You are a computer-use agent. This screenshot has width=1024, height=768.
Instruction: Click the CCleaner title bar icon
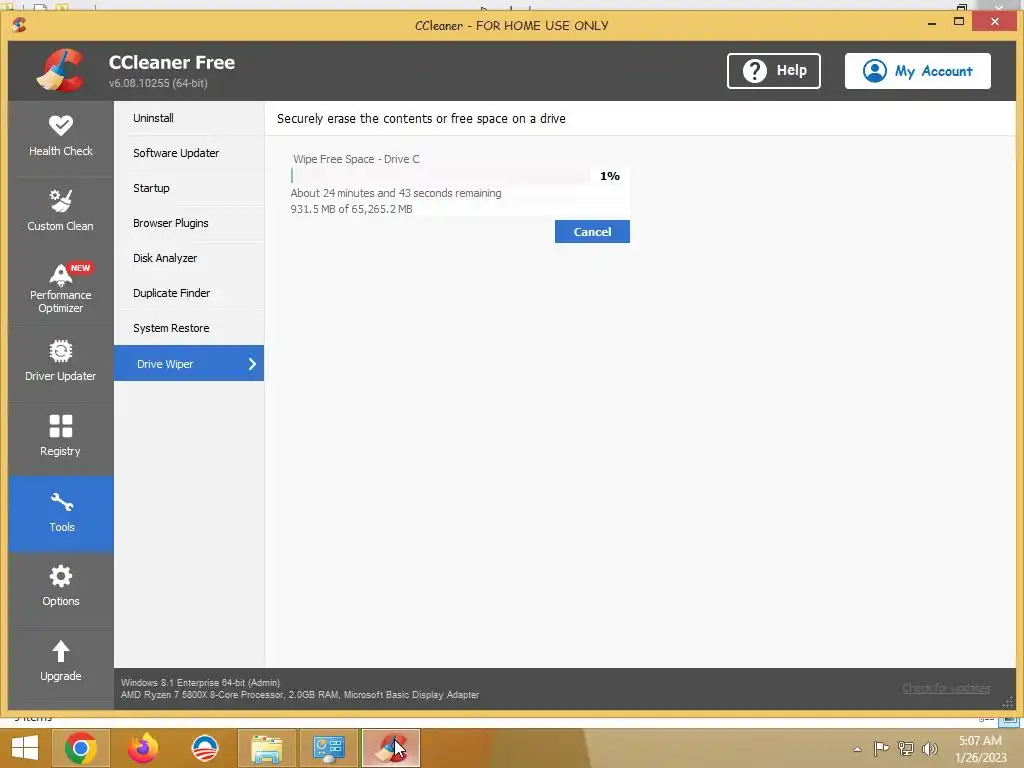click(x=19, y=25)
